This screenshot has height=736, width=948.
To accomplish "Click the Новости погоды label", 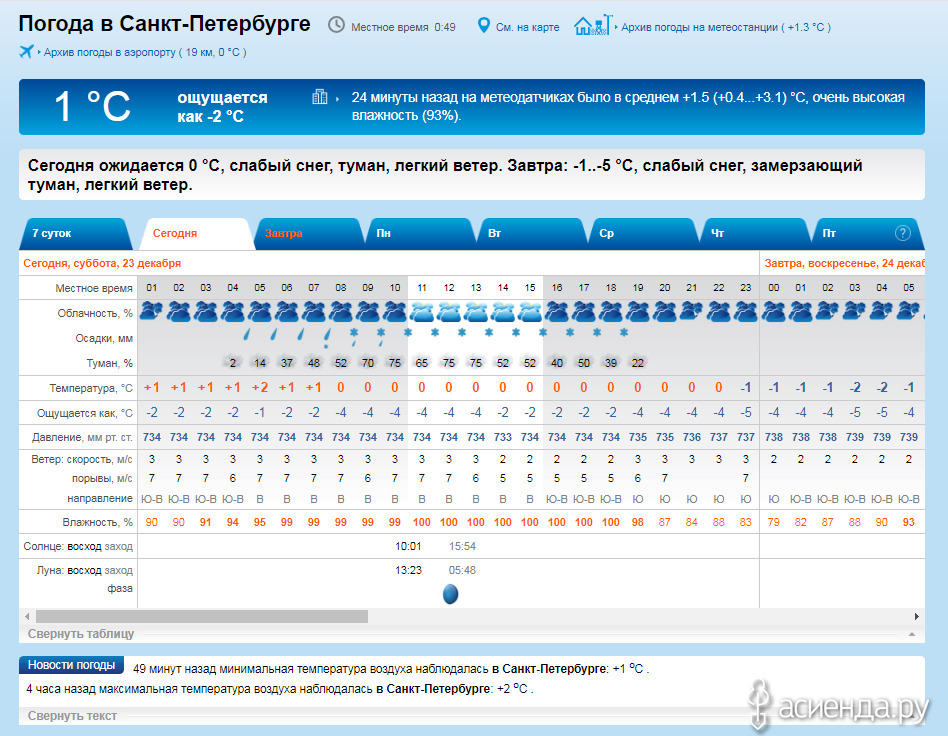I will point(71,666).
